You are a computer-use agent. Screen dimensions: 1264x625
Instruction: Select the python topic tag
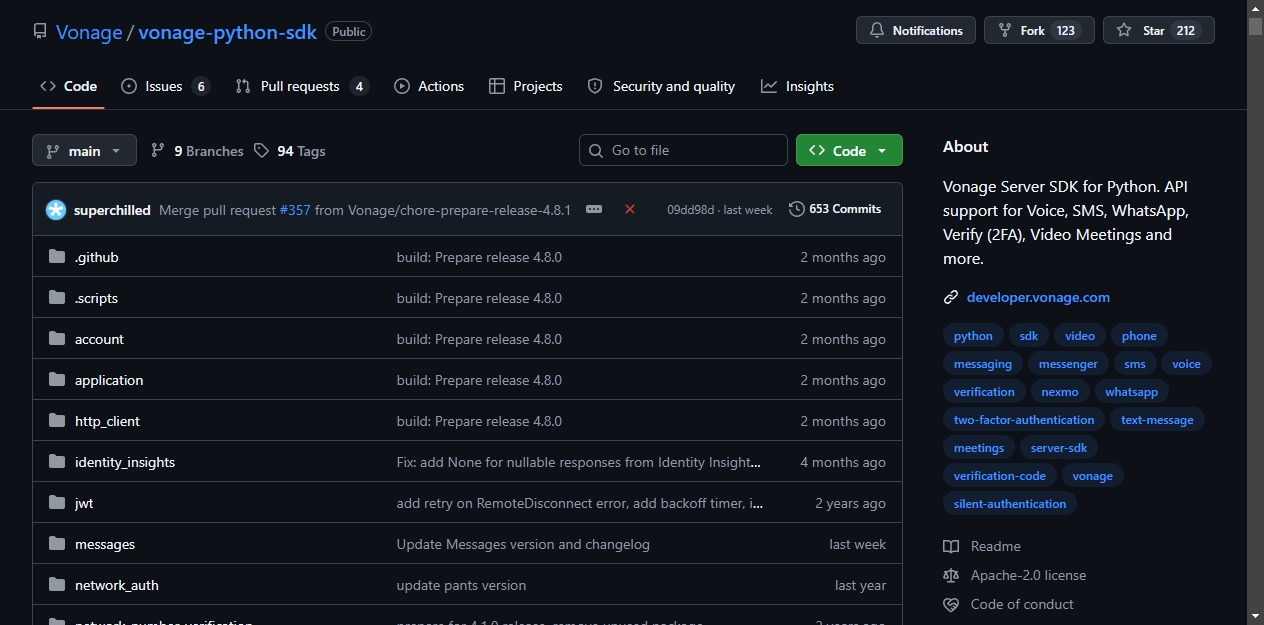coord(973,336)
